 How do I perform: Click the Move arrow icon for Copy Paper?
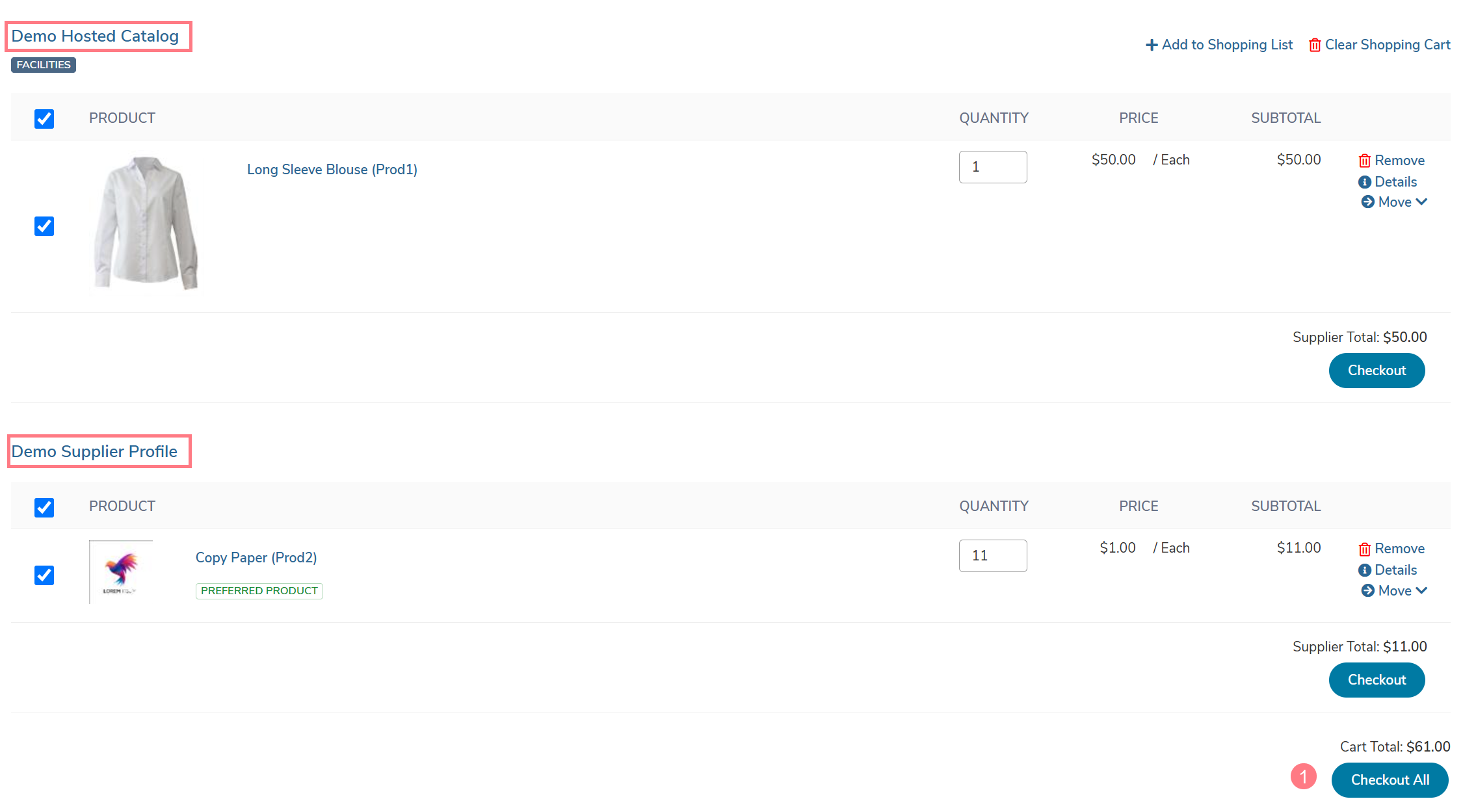pyautogui.click(x=1368, y=591)
